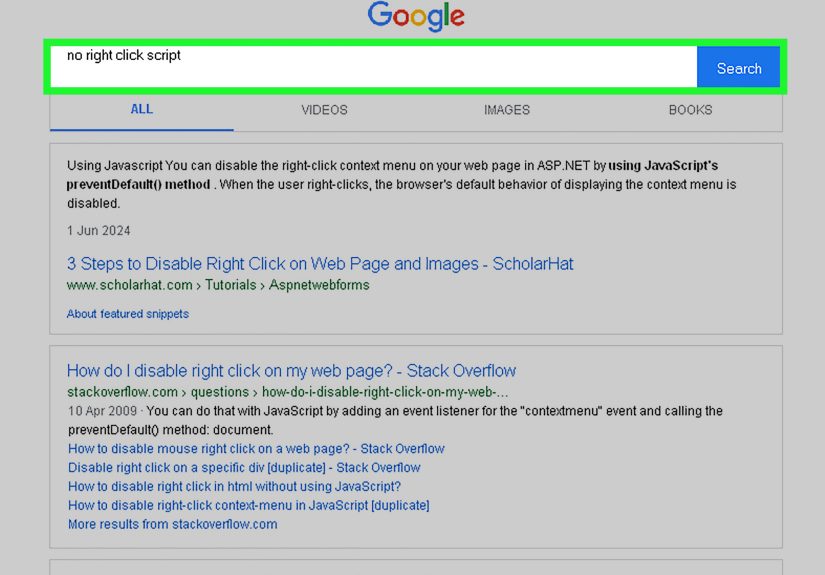This screenshot has width=825, height=575.
Task: Open 'How do I disable right click on my web page?' result
Action: point(291,371)
